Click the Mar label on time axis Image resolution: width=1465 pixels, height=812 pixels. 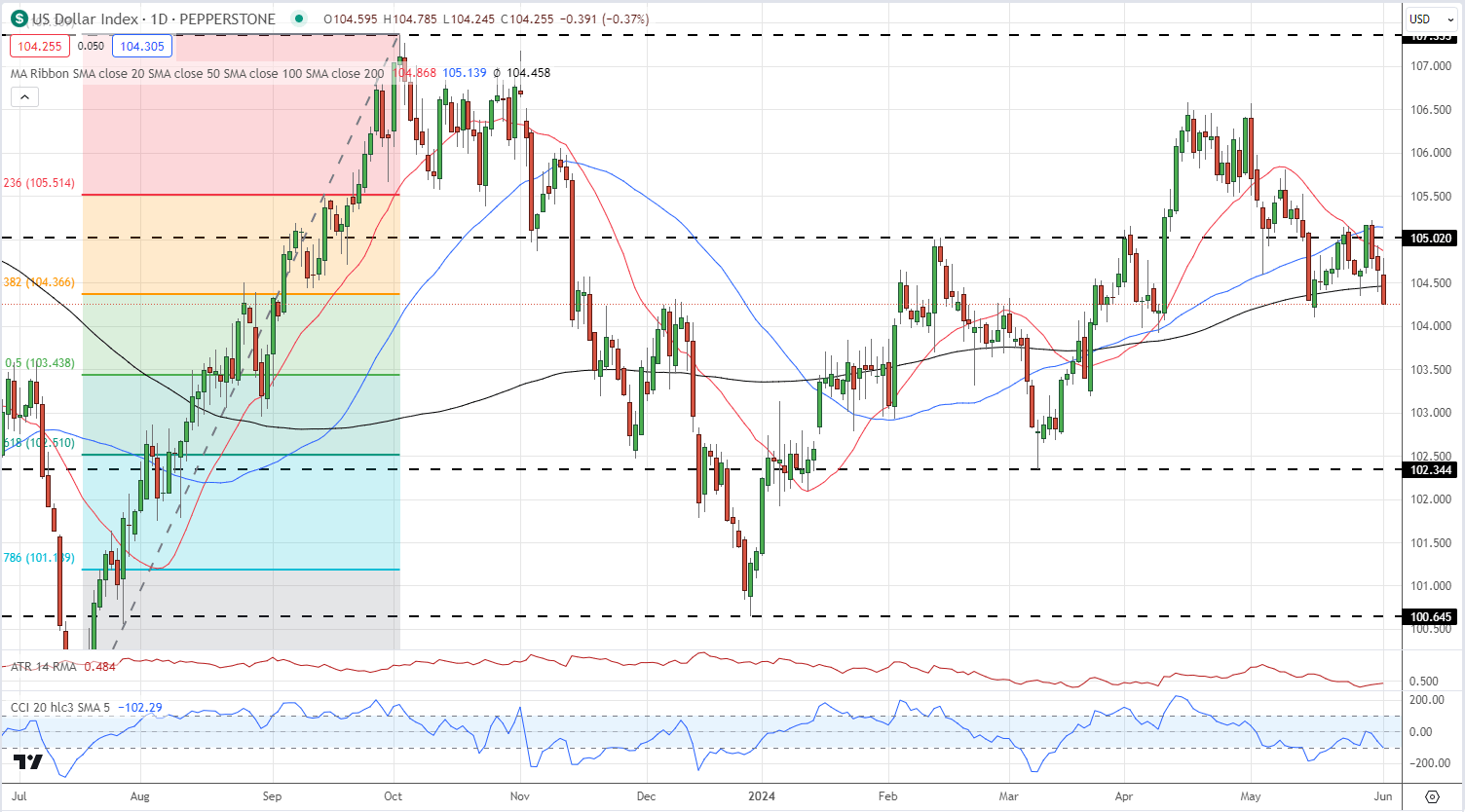pyautogui.click(x=1008, y=796)
